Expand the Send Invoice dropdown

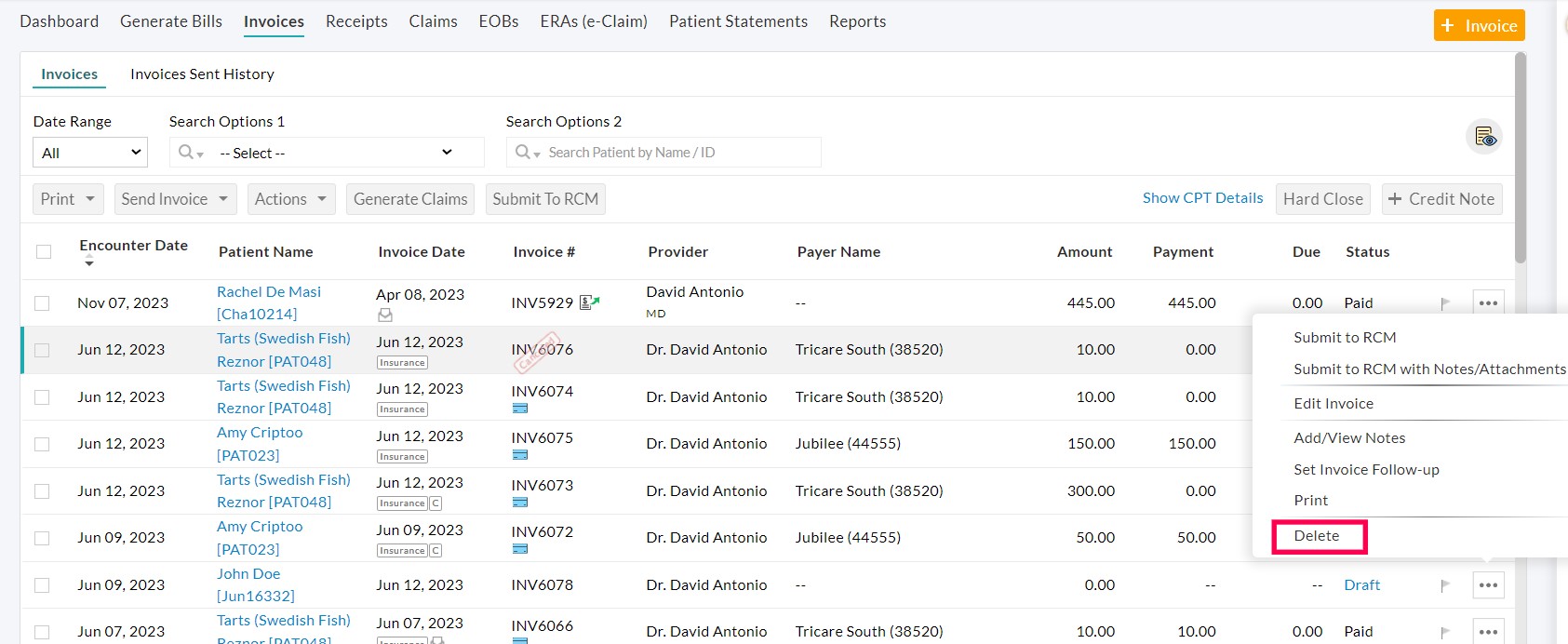[x=175, y=199]
